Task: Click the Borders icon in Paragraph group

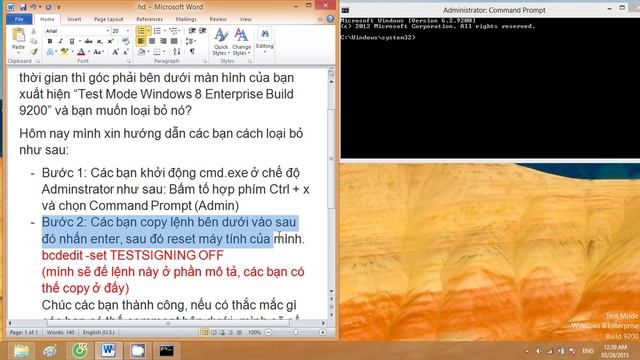Action: [x=157, y=52]
